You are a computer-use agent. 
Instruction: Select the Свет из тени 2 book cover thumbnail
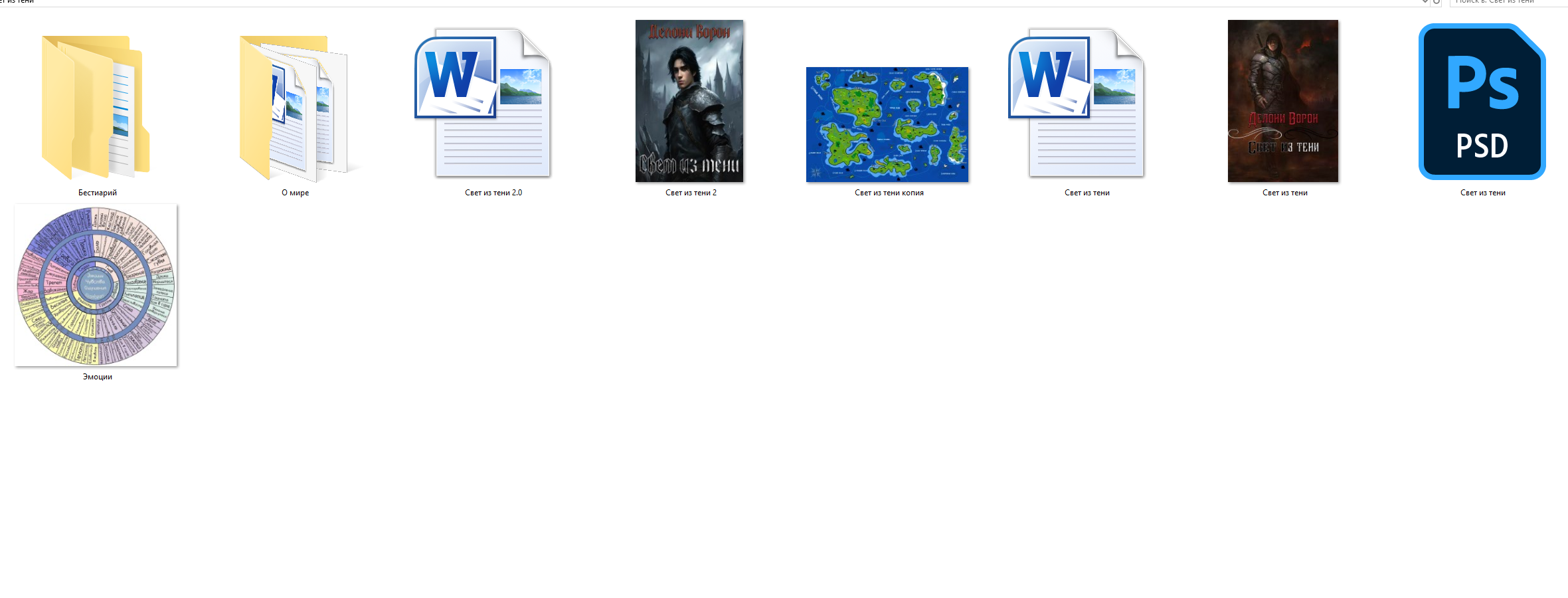[689, 101]
